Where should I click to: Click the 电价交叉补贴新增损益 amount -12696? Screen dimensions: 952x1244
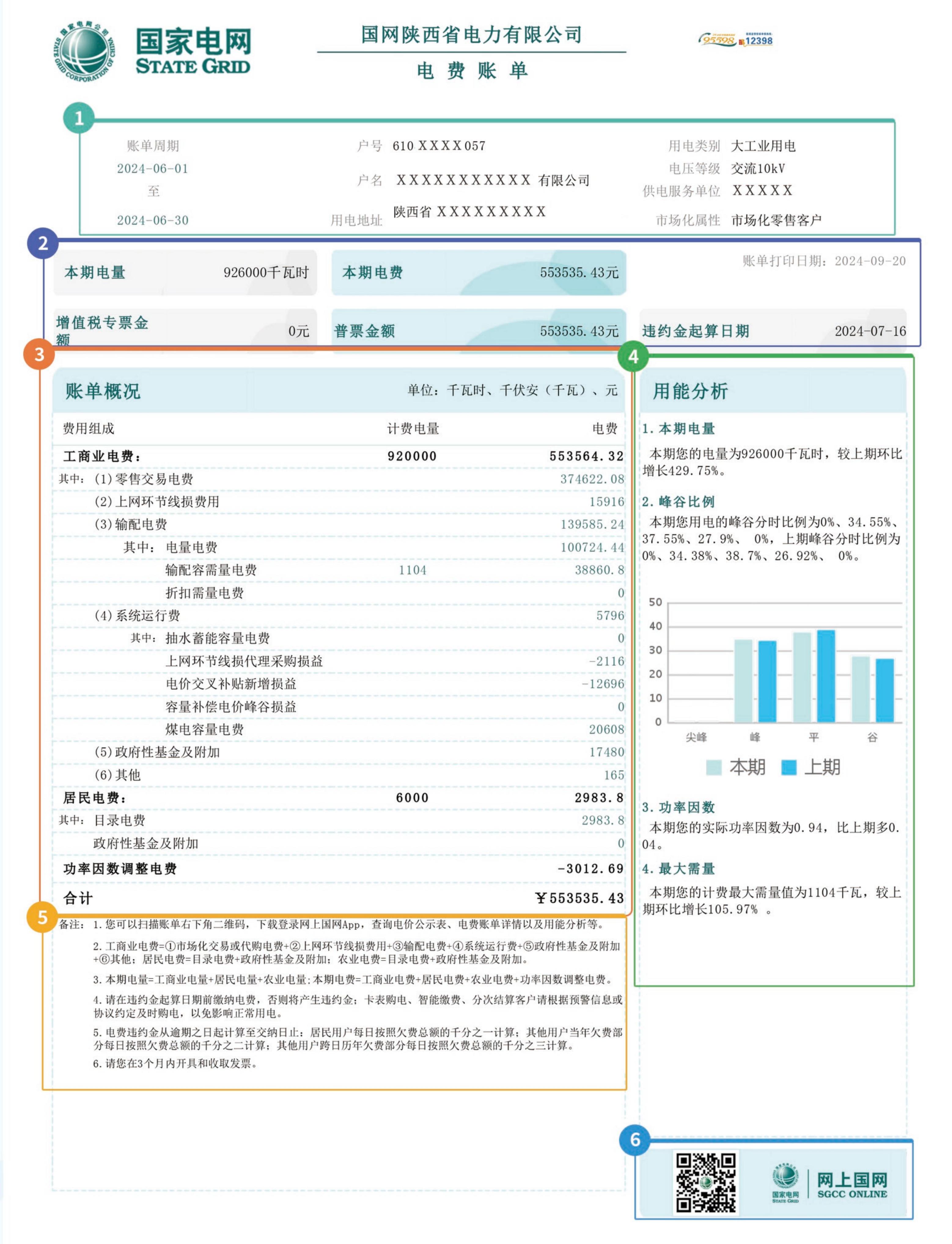(x=602, y=684)
